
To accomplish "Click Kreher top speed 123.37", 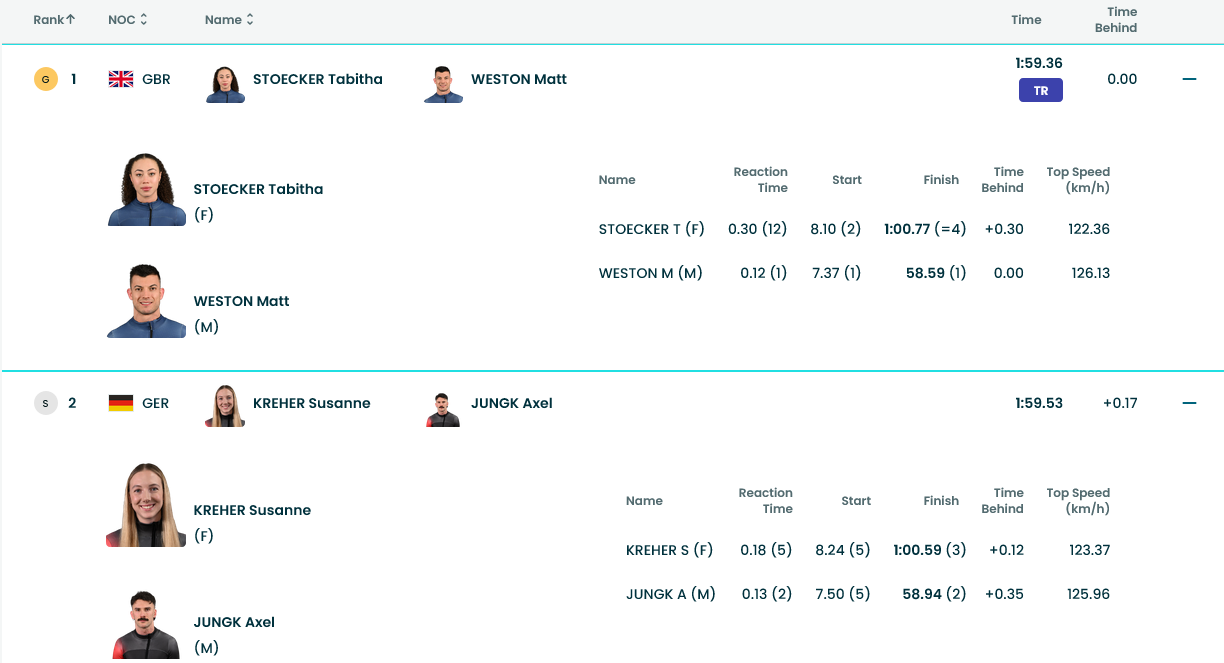I will click(x=1089, y=550).
